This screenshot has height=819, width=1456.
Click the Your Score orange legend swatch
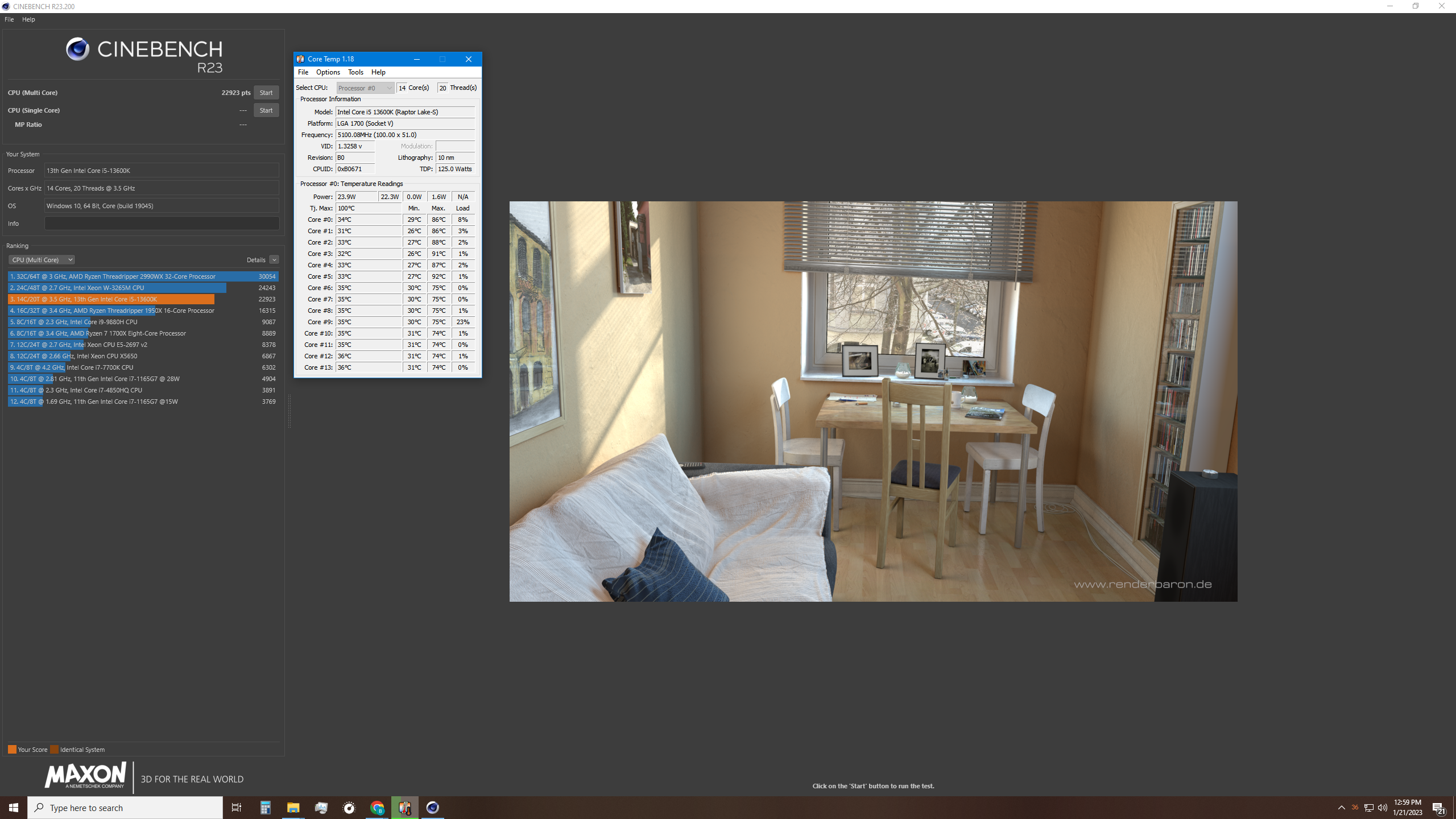(x=12, y=750)
